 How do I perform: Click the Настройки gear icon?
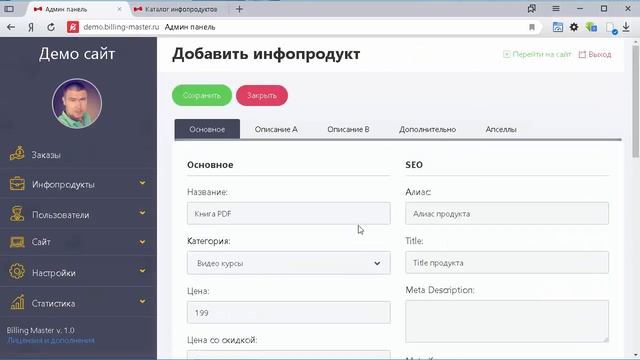(x=17, y=272)
